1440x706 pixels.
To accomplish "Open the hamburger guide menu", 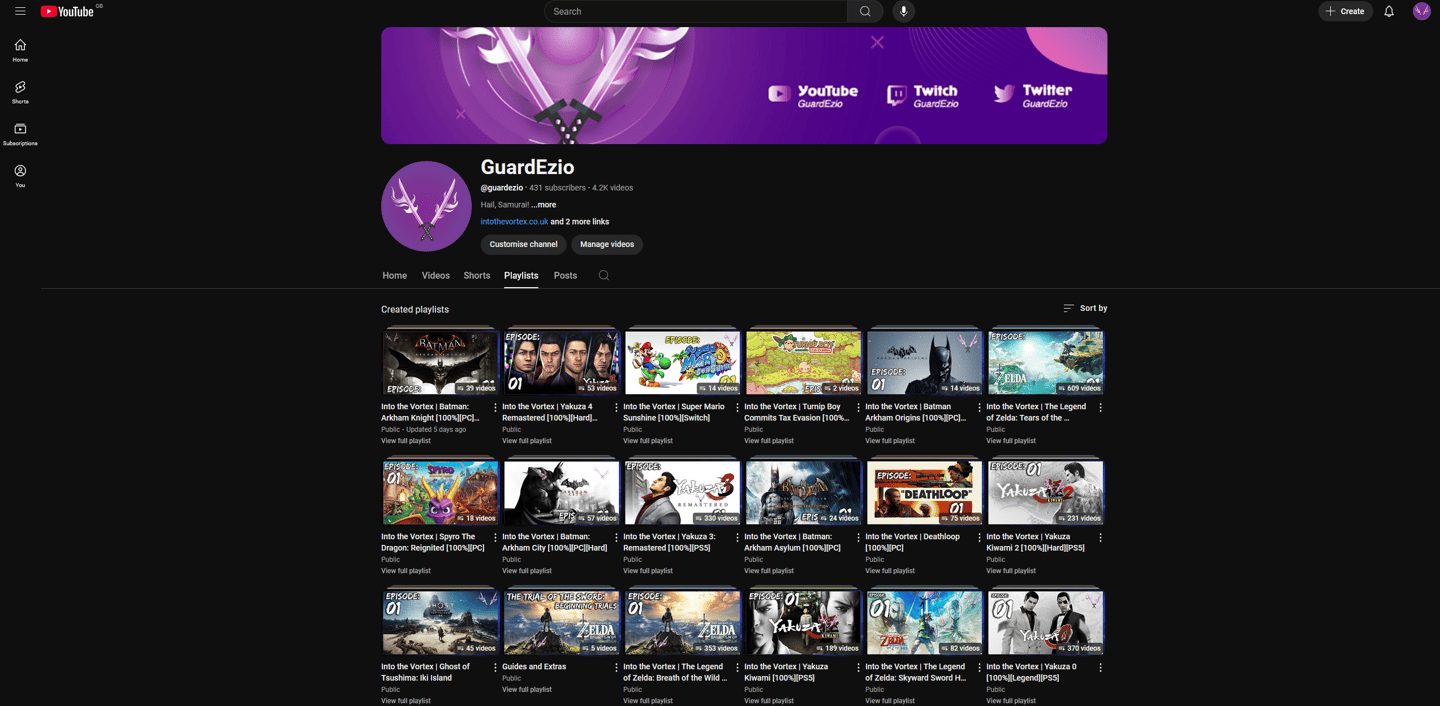I will pos(20,11).
